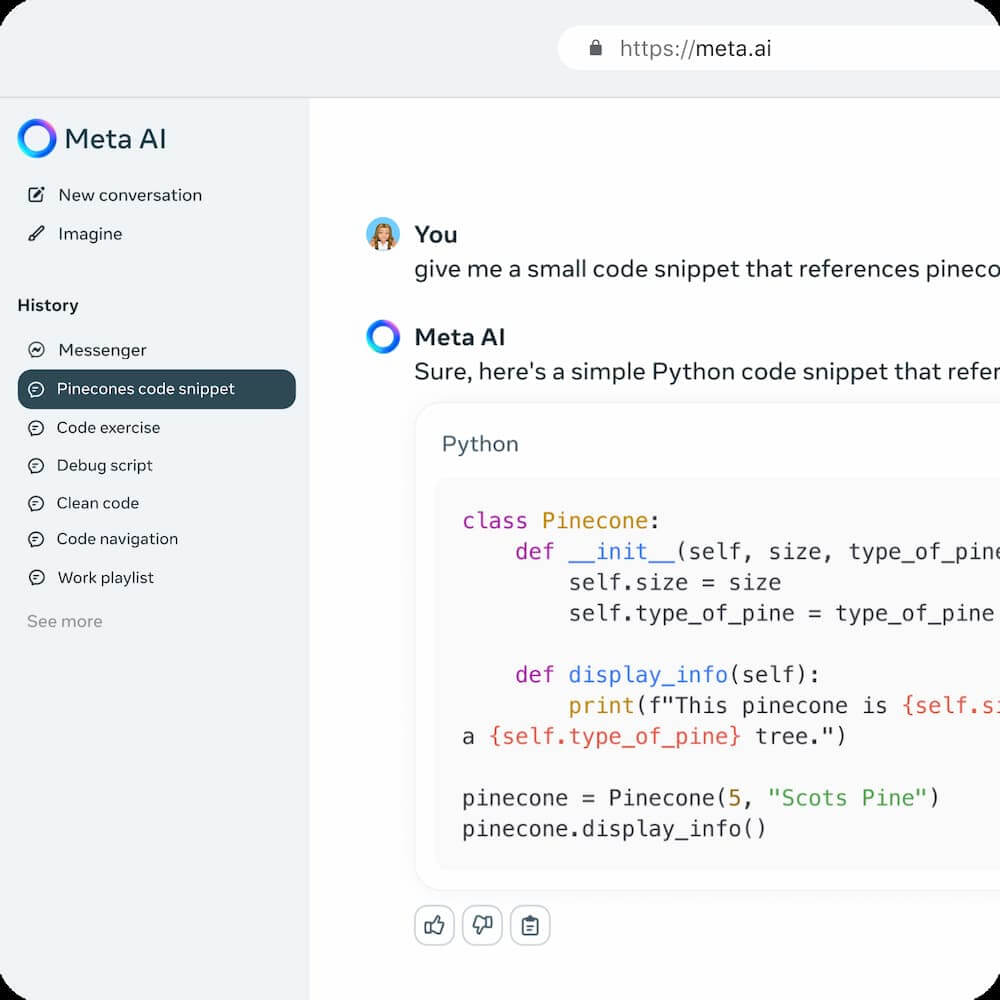Open the Work playlist conversation
The image size is (1000, 1000).
(105, 578)
